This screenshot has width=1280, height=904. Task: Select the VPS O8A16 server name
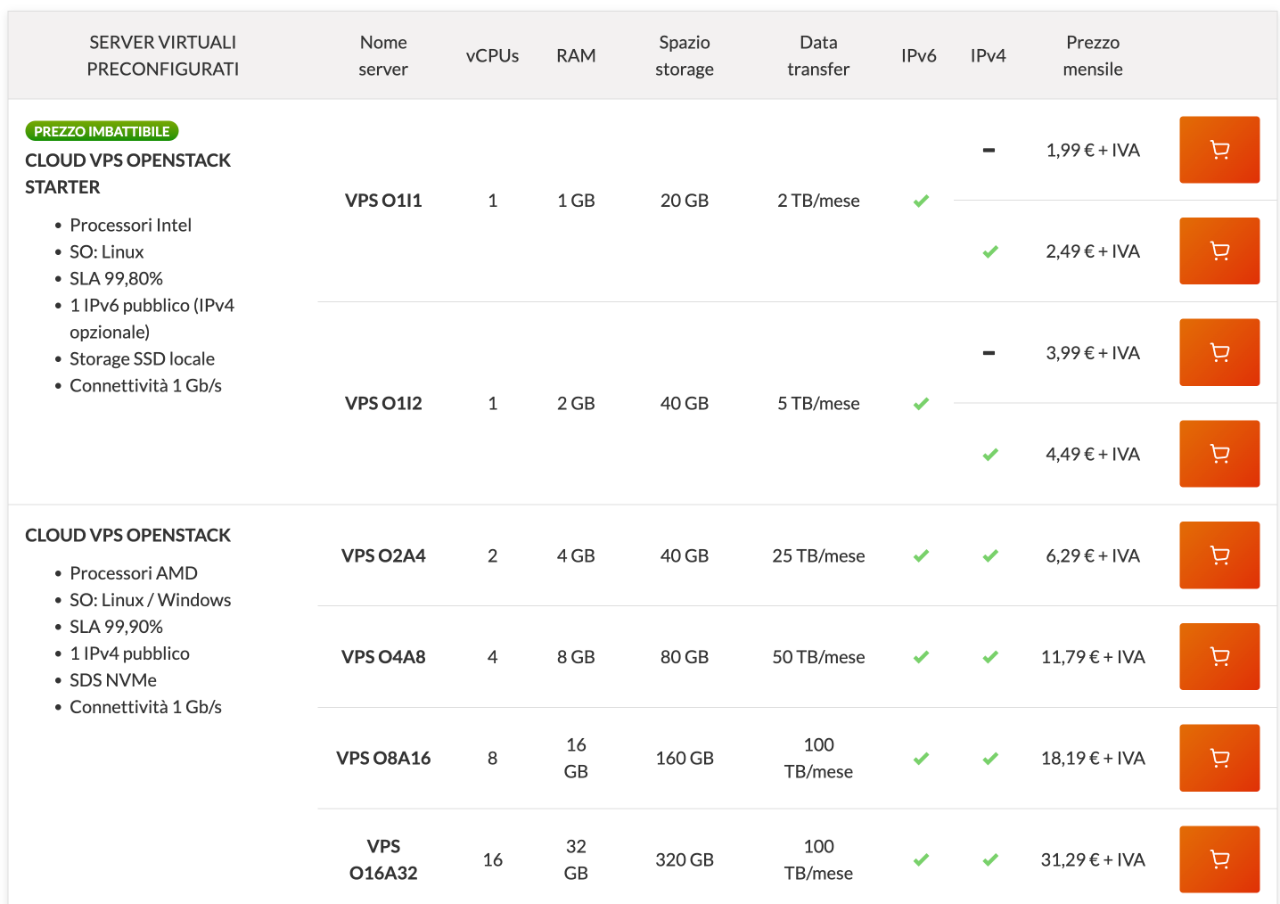(383, 758)
